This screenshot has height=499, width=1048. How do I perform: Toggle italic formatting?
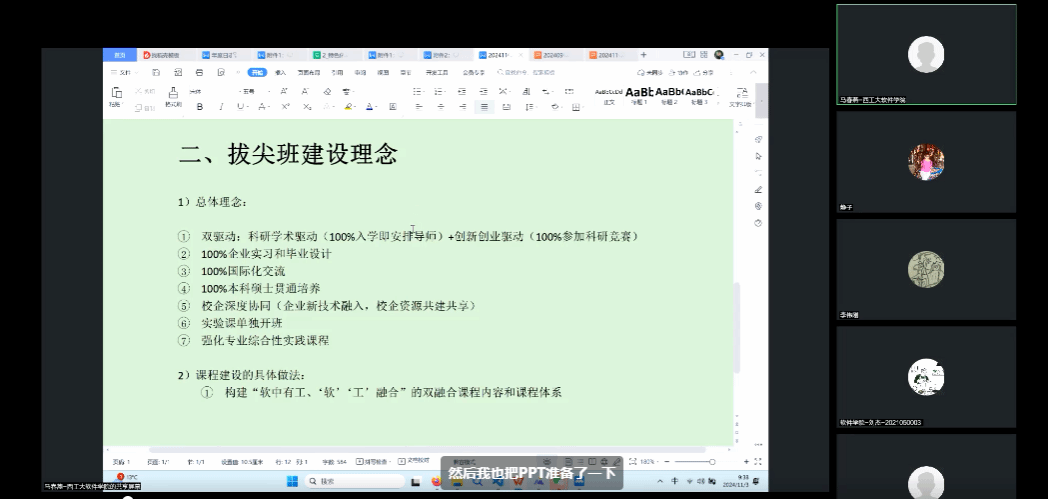pos(219,107)
